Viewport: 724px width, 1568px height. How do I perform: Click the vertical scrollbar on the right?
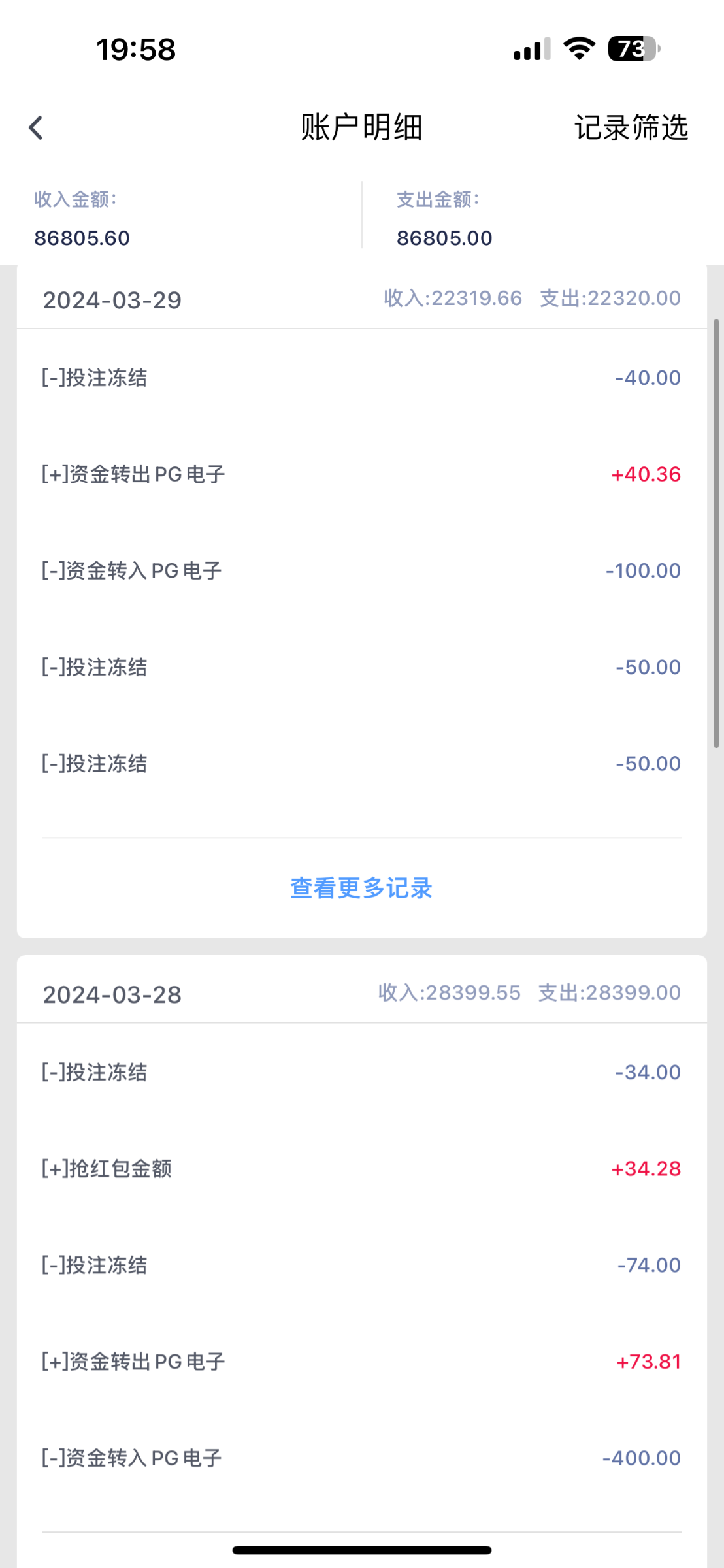716,533
